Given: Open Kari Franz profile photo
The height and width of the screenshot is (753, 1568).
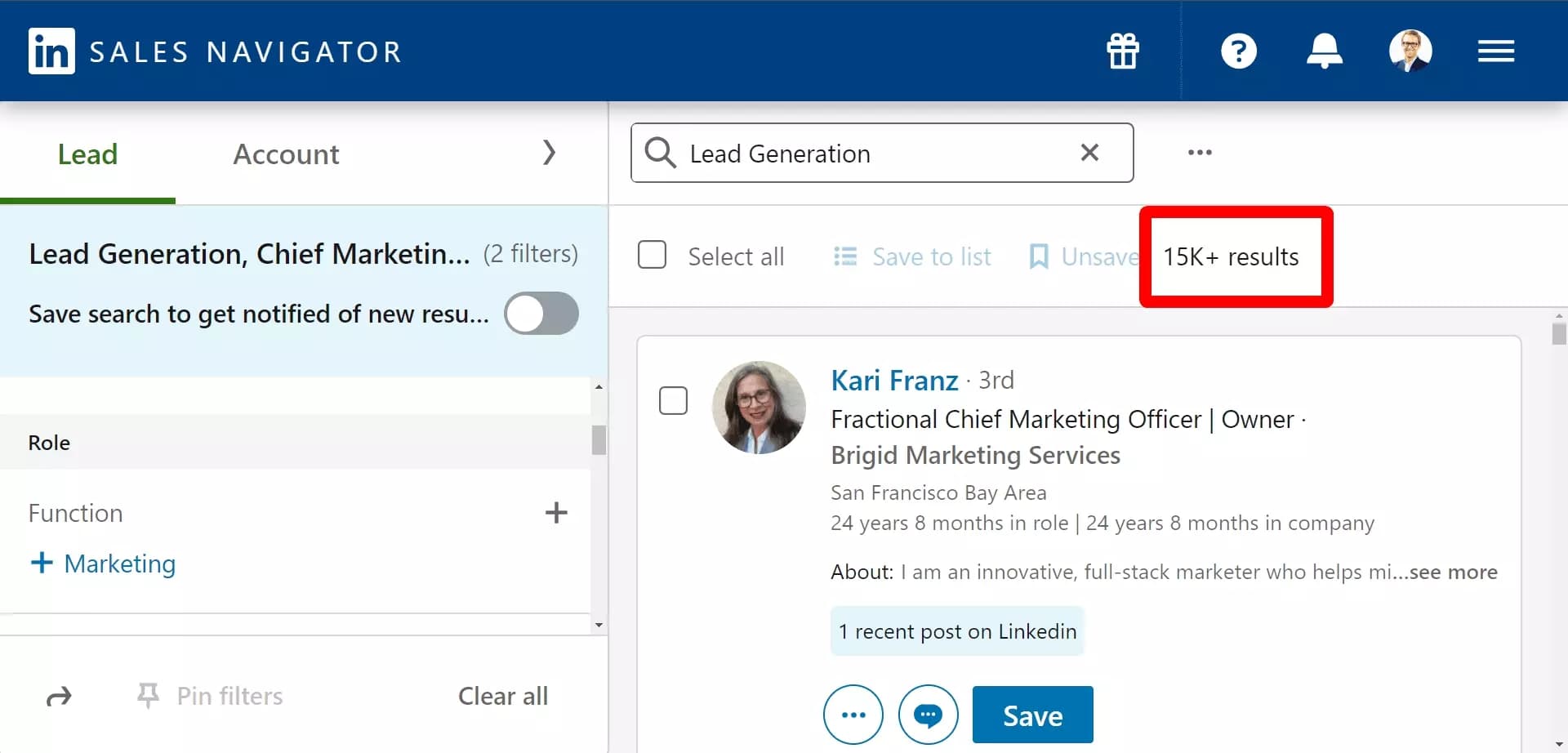Looking at the screenshot, I should [x=759, y=408].
